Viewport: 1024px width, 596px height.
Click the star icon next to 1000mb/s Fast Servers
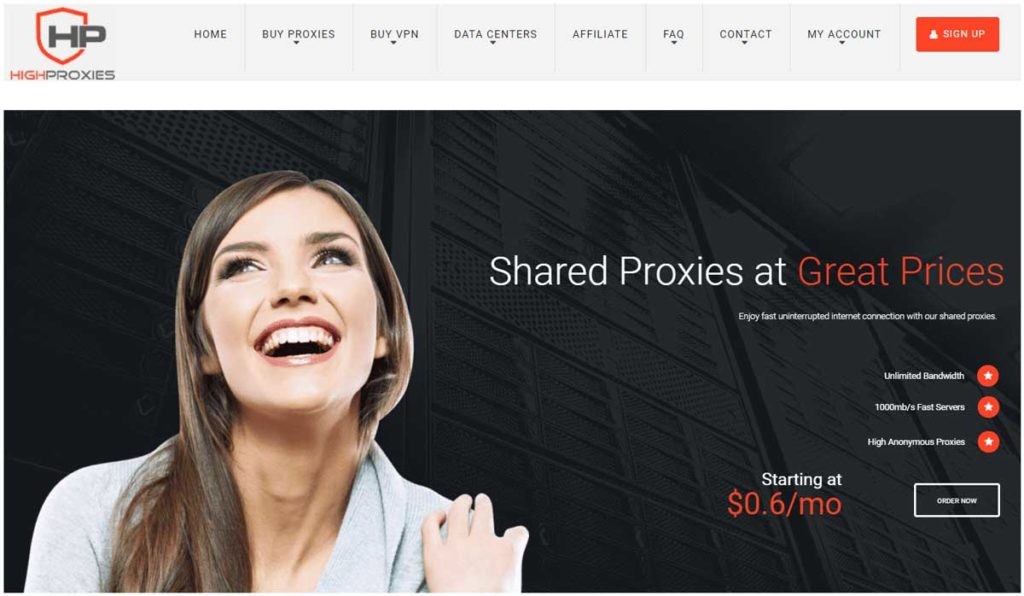[x=987, y=407]
